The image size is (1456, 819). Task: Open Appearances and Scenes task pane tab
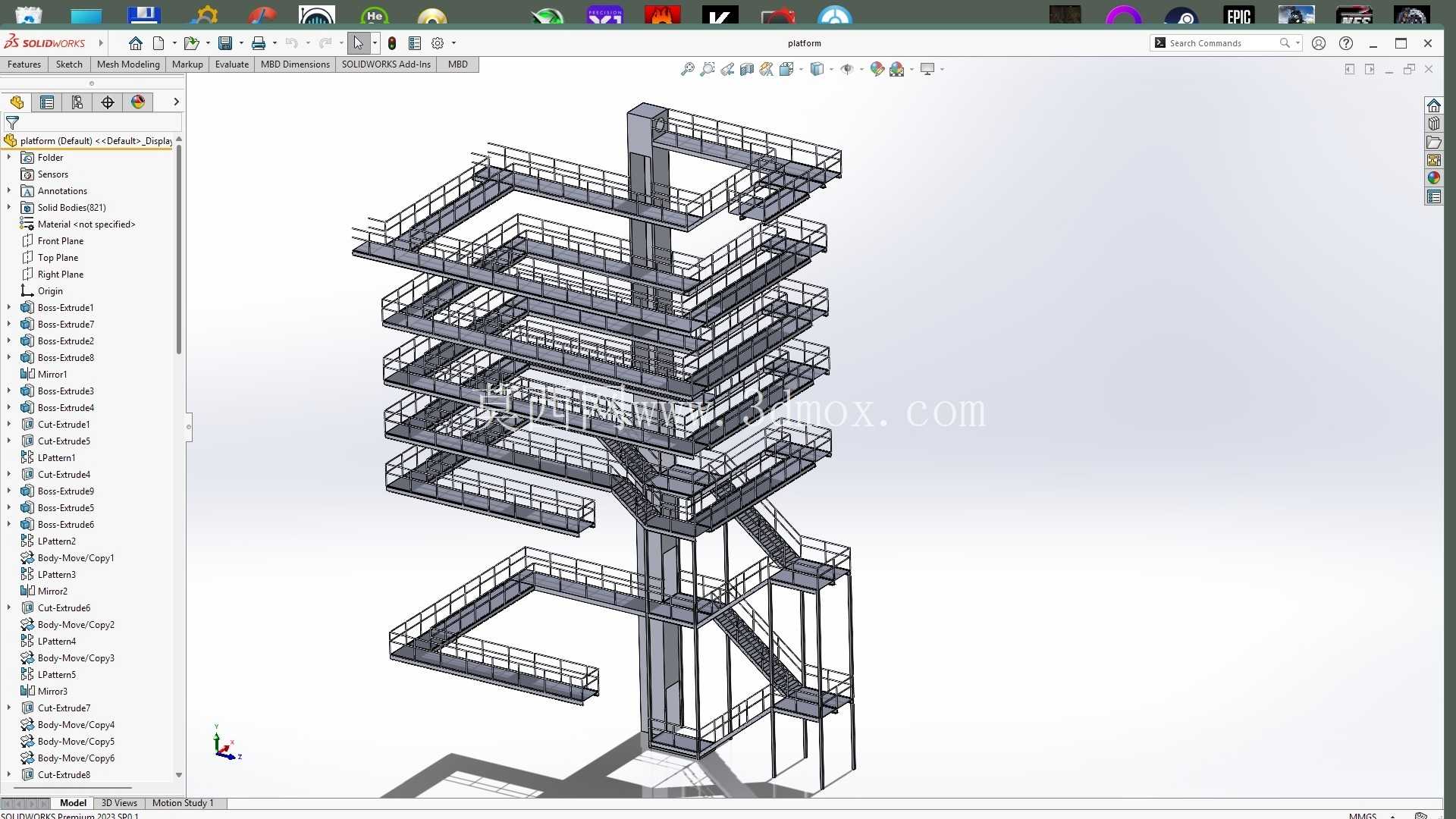point(1433,178)
